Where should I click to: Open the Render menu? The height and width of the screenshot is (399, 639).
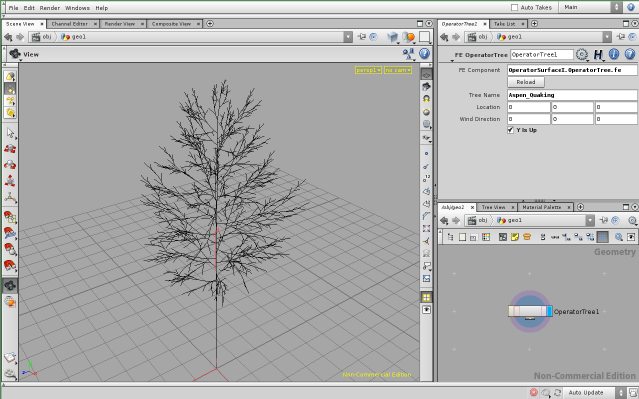tap(50, 8)
